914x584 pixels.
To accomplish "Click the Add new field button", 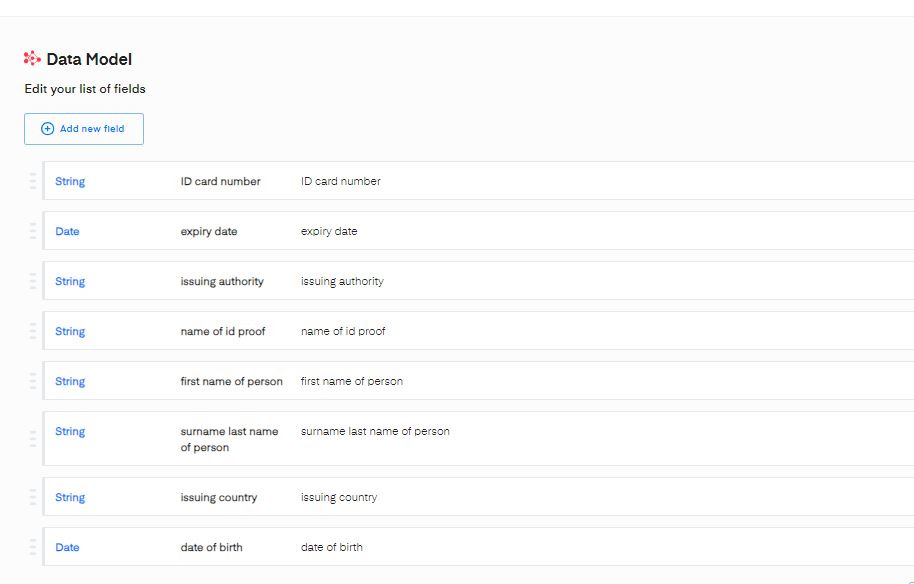I will click(x=84, y=129).
